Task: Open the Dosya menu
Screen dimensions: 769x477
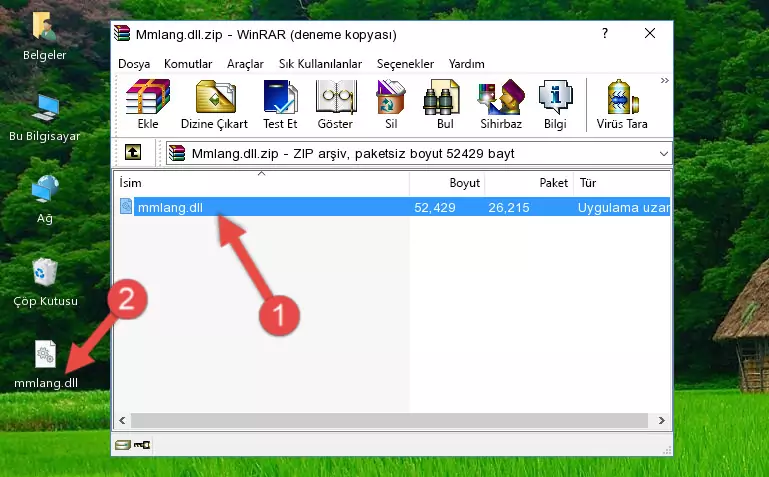Action: [x=134, y=64]
